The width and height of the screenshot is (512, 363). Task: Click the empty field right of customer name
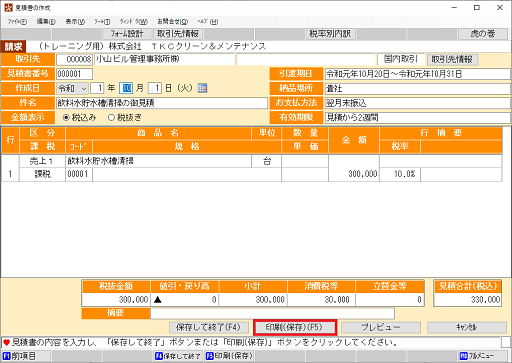click(x=306, y=60)
